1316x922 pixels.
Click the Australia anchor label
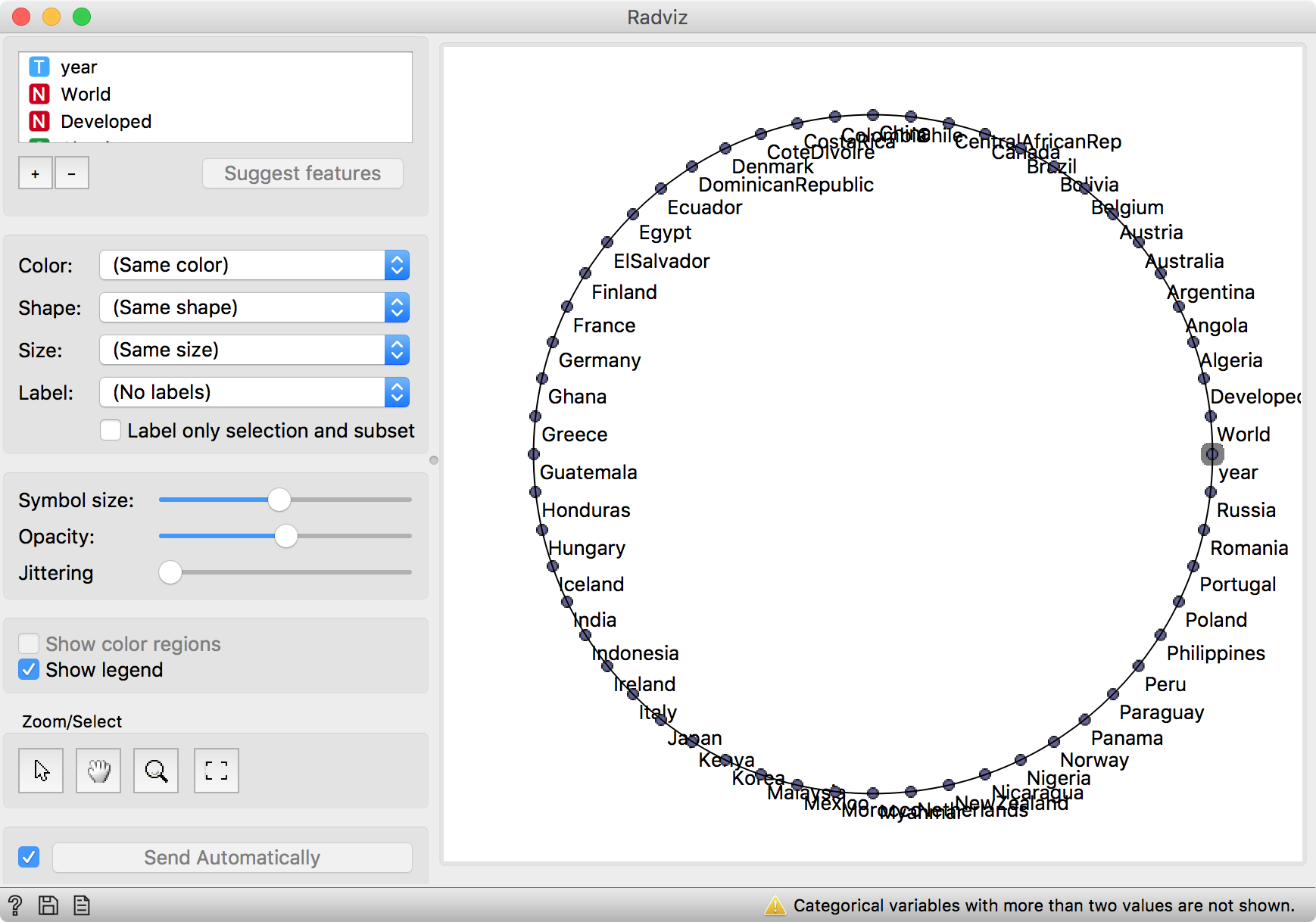1184,261
